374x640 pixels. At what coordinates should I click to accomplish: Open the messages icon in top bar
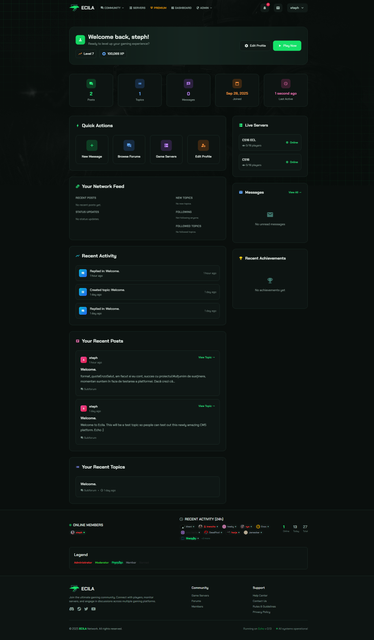pyautogui.click(x=278, y=8)
